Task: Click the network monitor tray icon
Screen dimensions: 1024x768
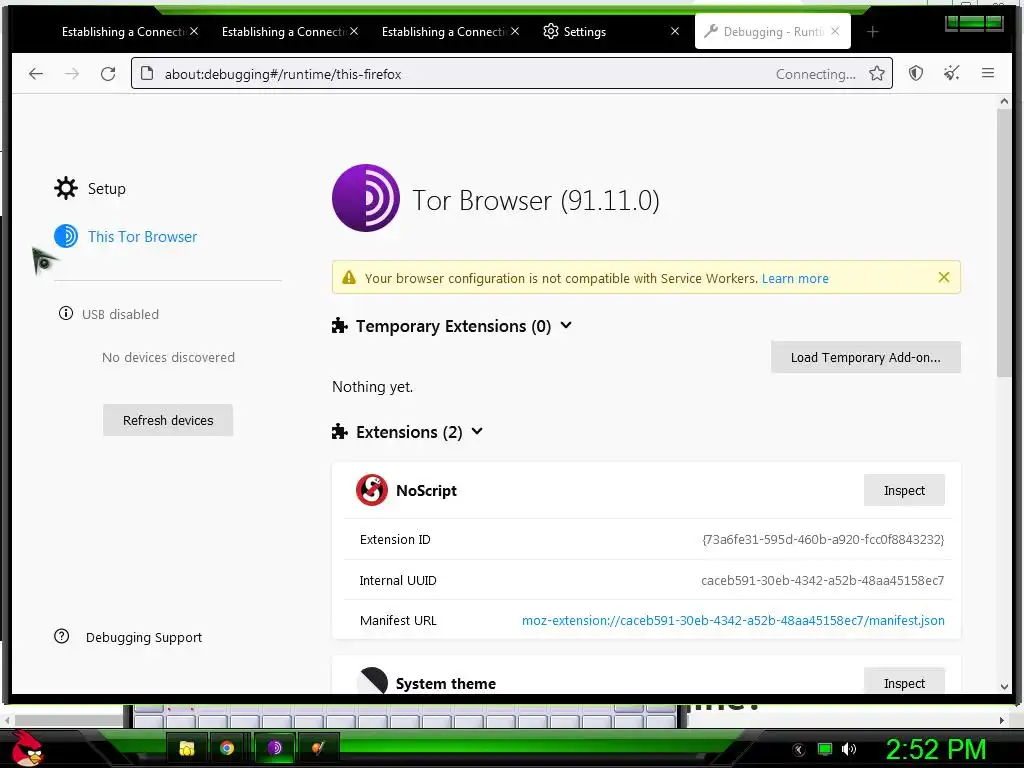Action: pyautogui.click(x=825, y=749)
